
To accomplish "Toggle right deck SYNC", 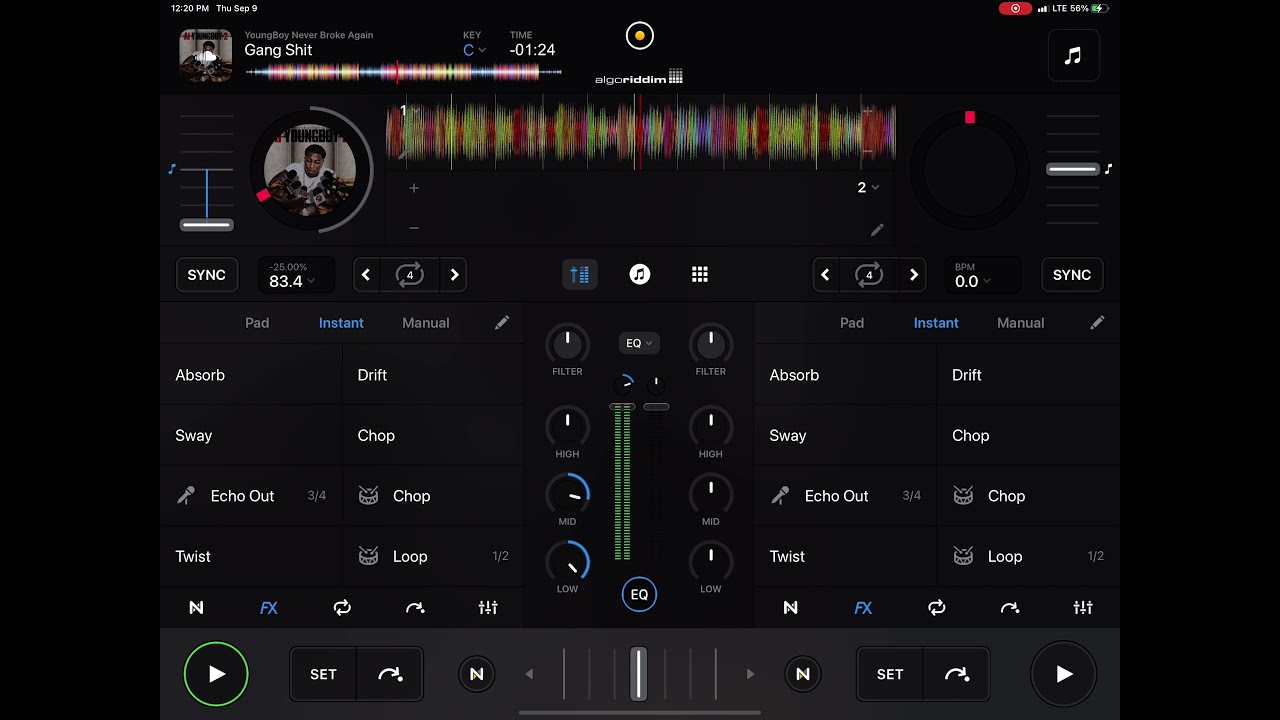I will tap(1072, 275).
